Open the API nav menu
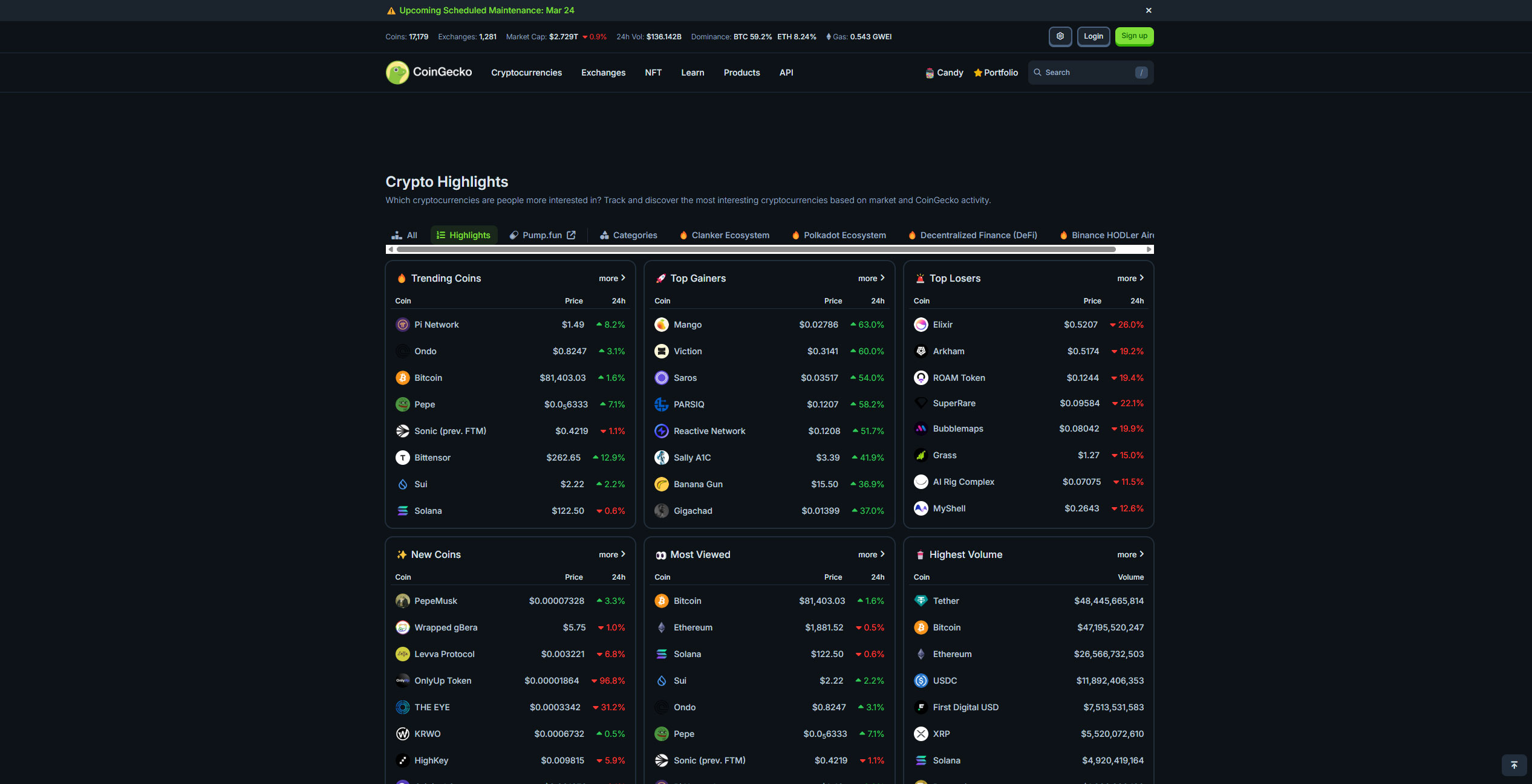Screen dimensions: 1532x784 (x=786, y=73)
